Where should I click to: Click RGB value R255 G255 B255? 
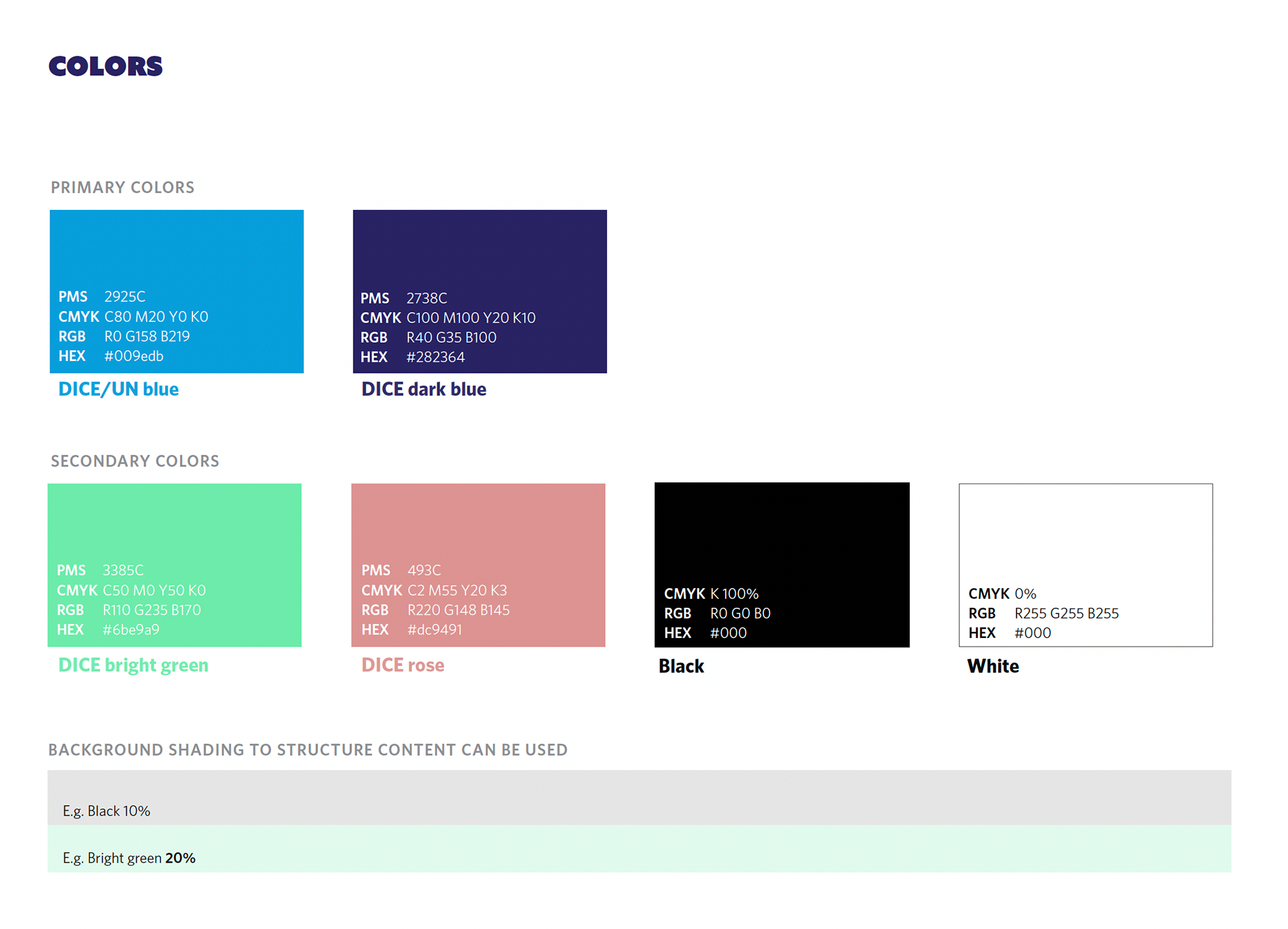1067,613
